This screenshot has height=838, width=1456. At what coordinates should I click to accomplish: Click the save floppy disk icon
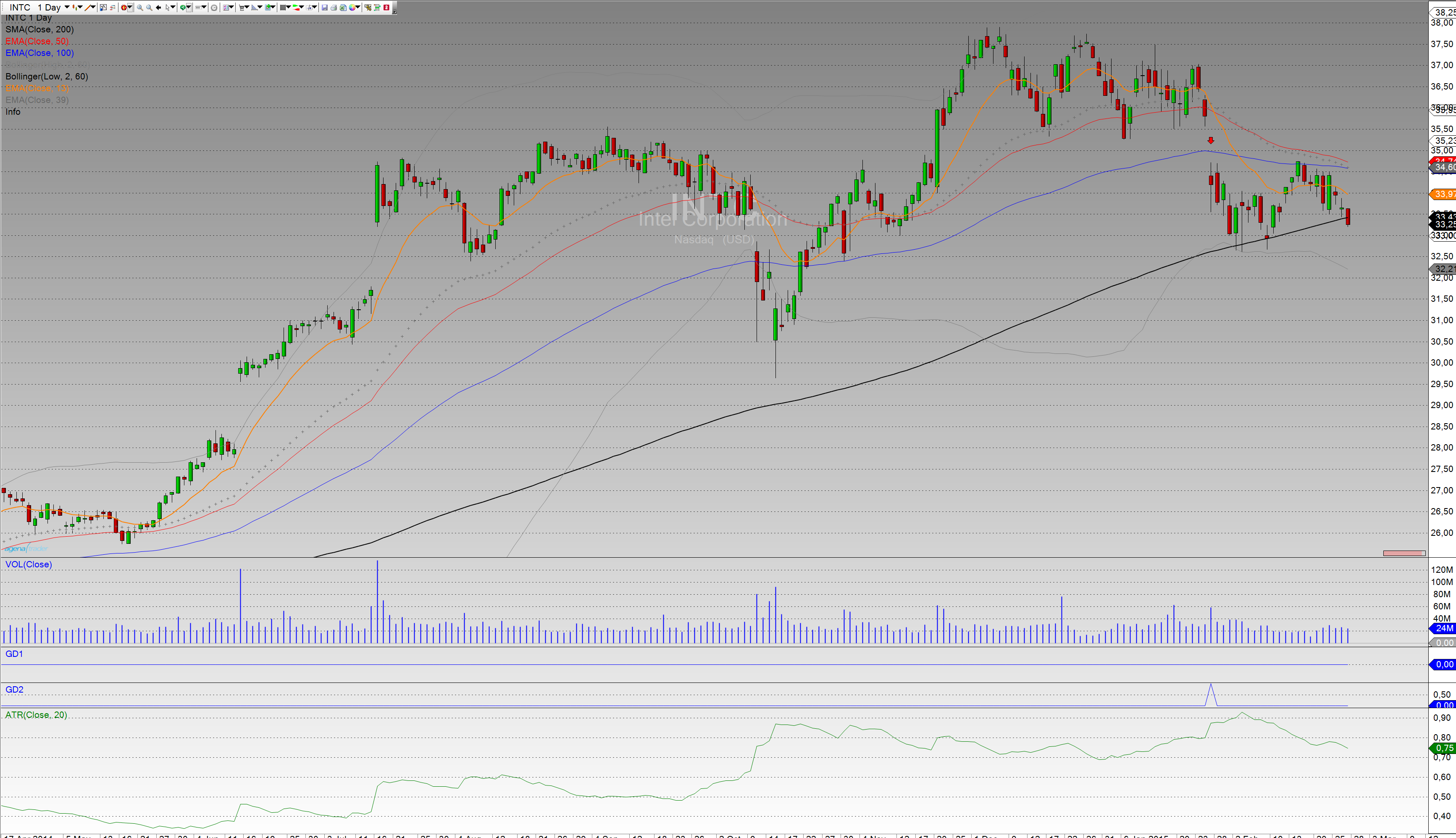point(324,8)
